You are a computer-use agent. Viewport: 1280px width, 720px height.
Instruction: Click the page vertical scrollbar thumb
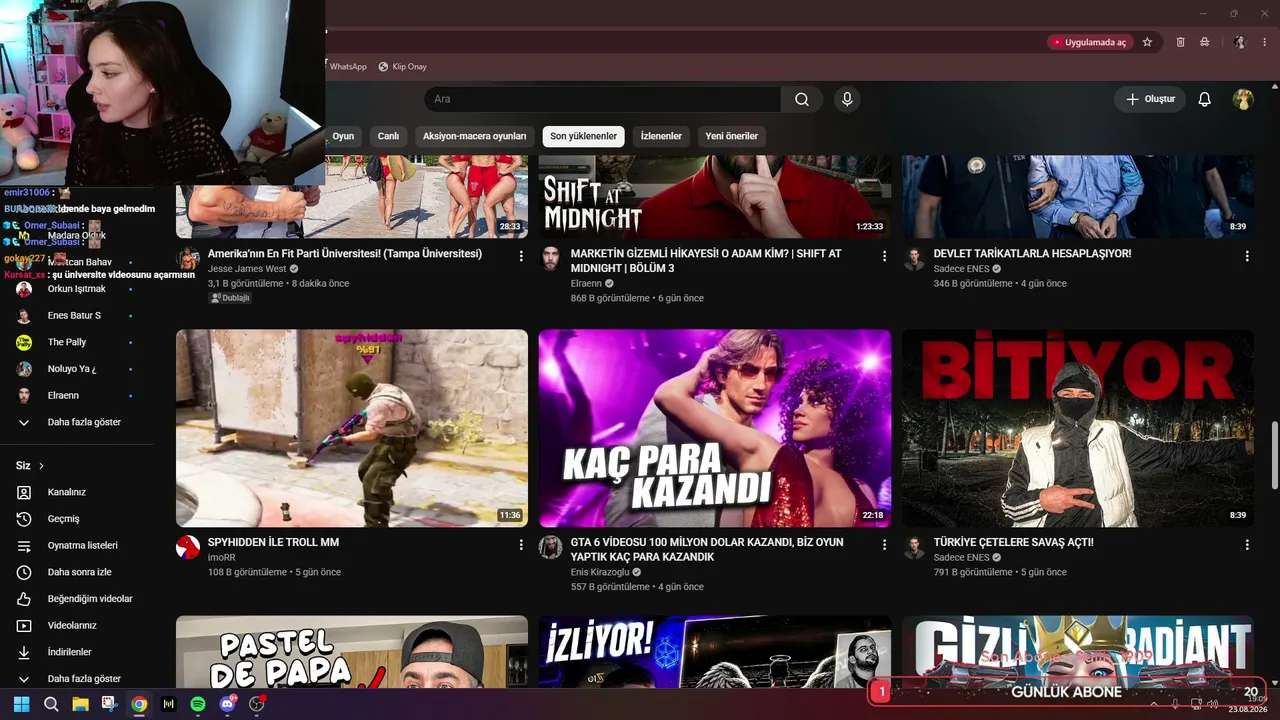tap(1274, 457)
